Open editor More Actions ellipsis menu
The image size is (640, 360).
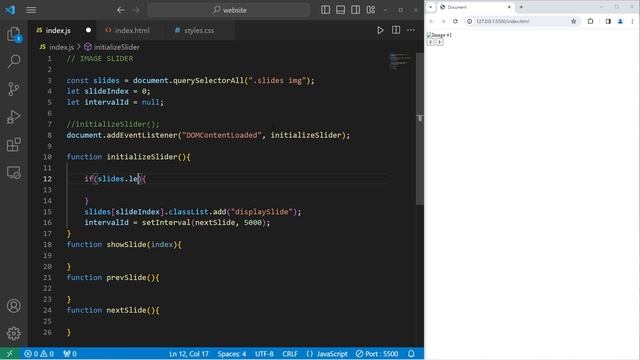411,30
